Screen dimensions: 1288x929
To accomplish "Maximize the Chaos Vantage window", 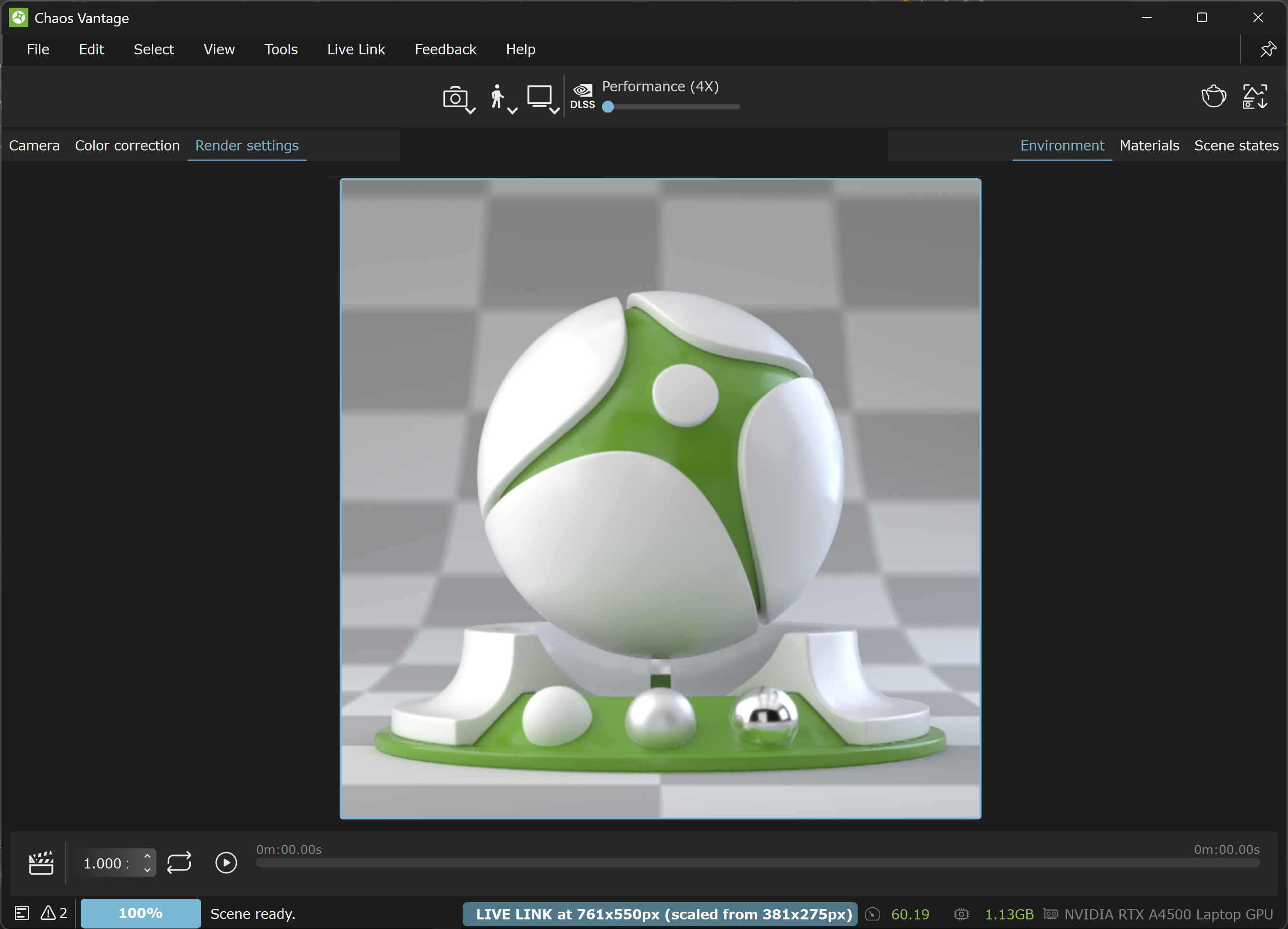I will pos(1202,18).
